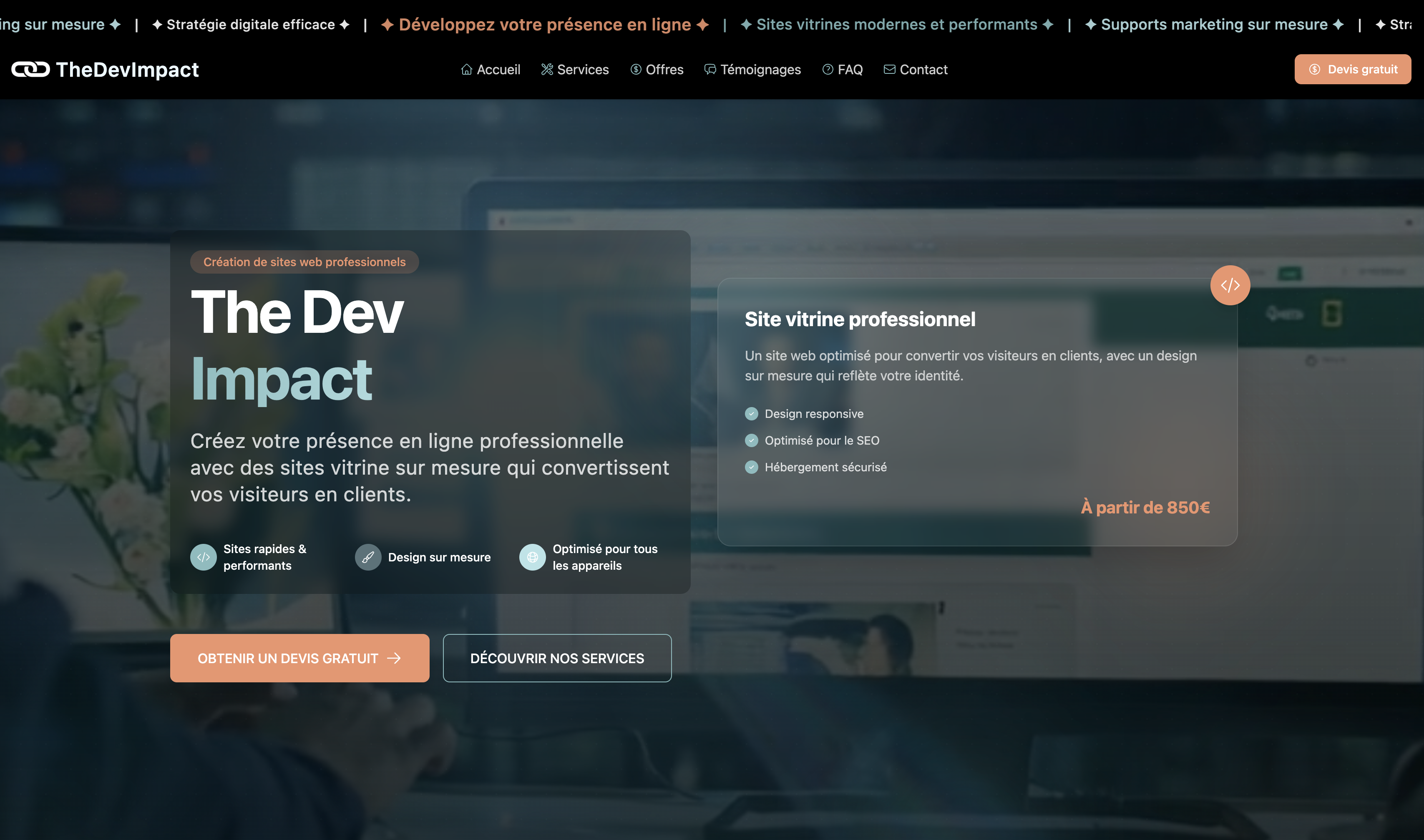Click the Site vitrine professionnel card title
Image resolution: width=1424 pixels, height=840 pixels.
pos(860,319)
